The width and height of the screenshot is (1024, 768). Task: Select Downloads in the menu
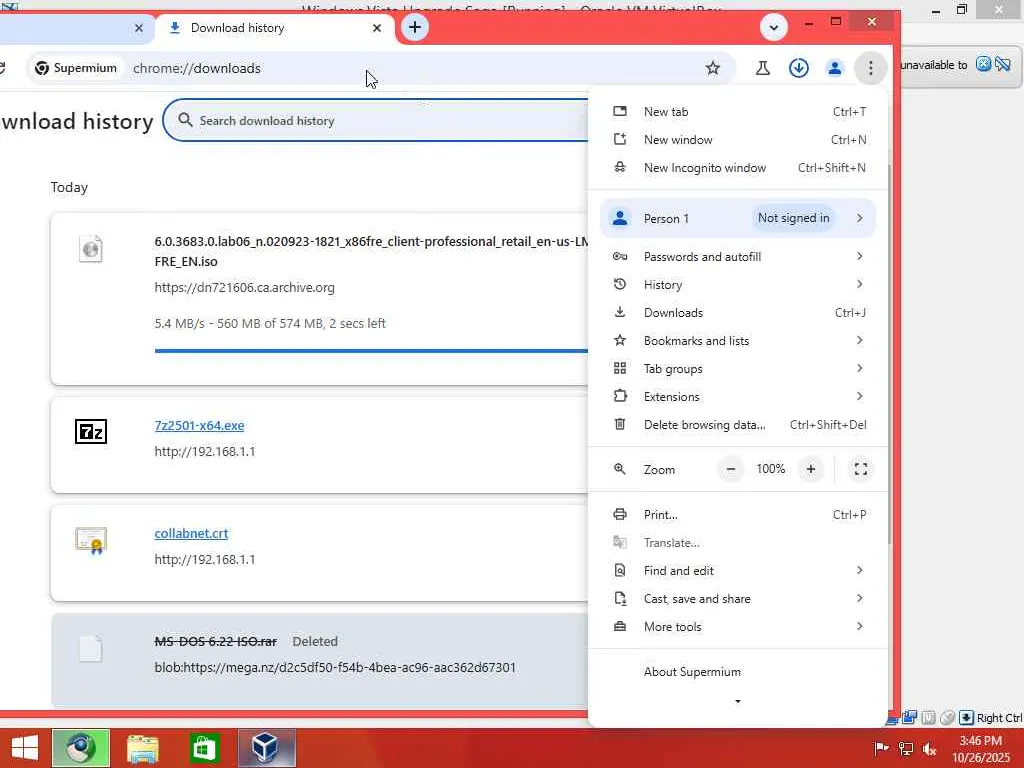[739, 313]
